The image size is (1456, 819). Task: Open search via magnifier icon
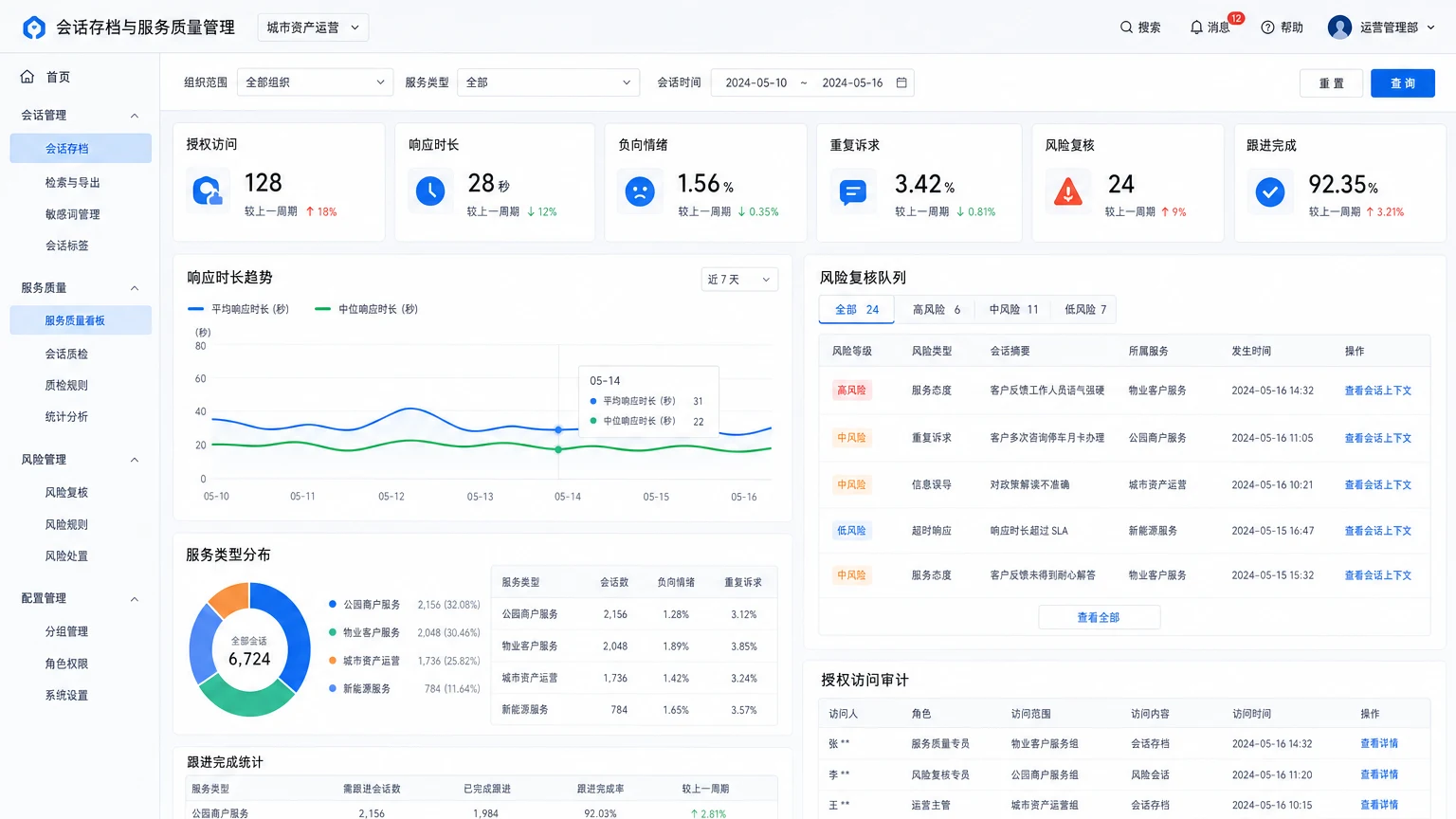[1126, 27]
